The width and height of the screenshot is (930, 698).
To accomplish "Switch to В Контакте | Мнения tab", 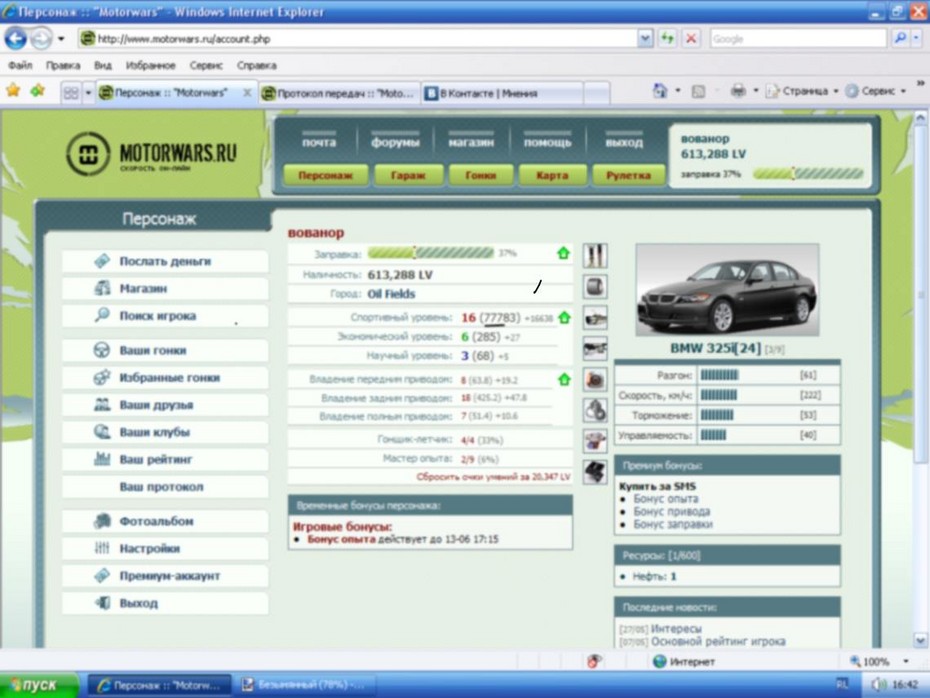I will (502, 93).
